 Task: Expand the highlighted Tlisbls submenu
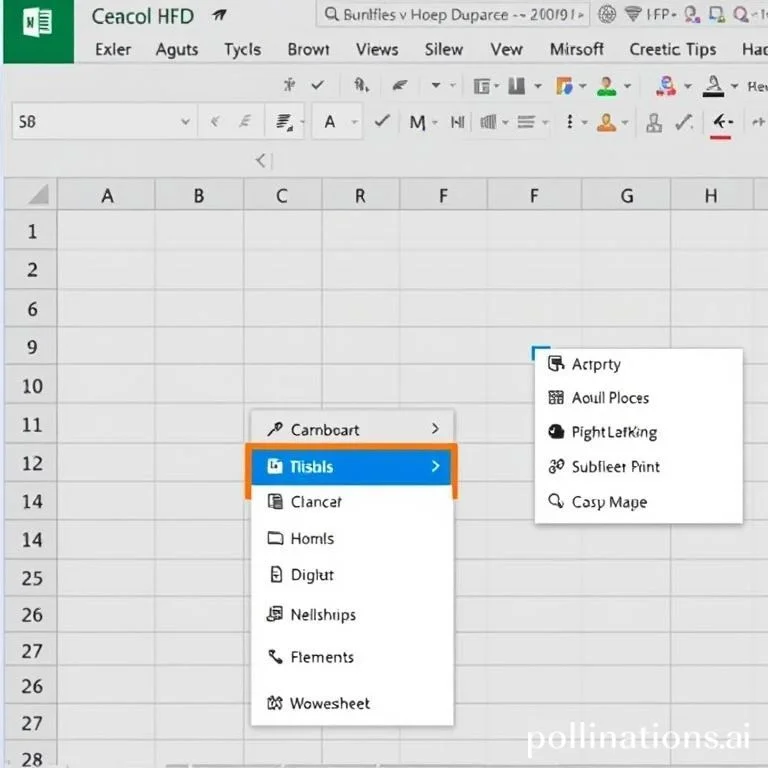pyautogui.click(x=435, y=466)
